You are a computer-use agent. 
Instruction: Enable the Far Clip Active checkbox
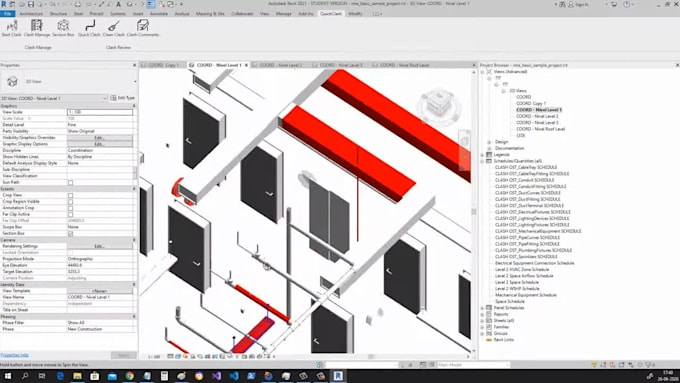pyautogui.click(x=70, y=214)
